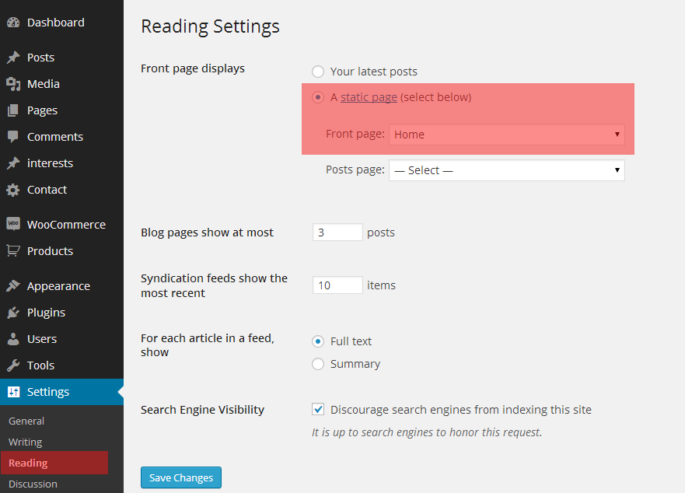
Task: Open the Reading settings submenu item
Action: pos(27,463)
